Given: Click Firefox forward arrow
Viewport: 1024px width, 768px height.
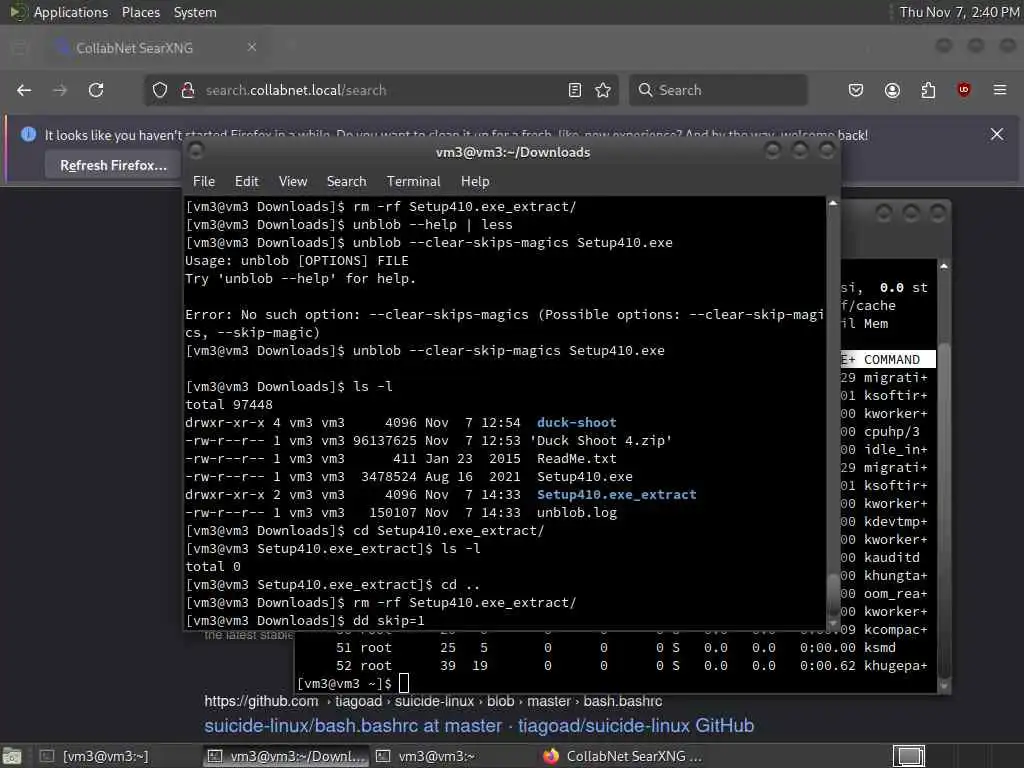Looking at the screenshot, I should 60,90.
